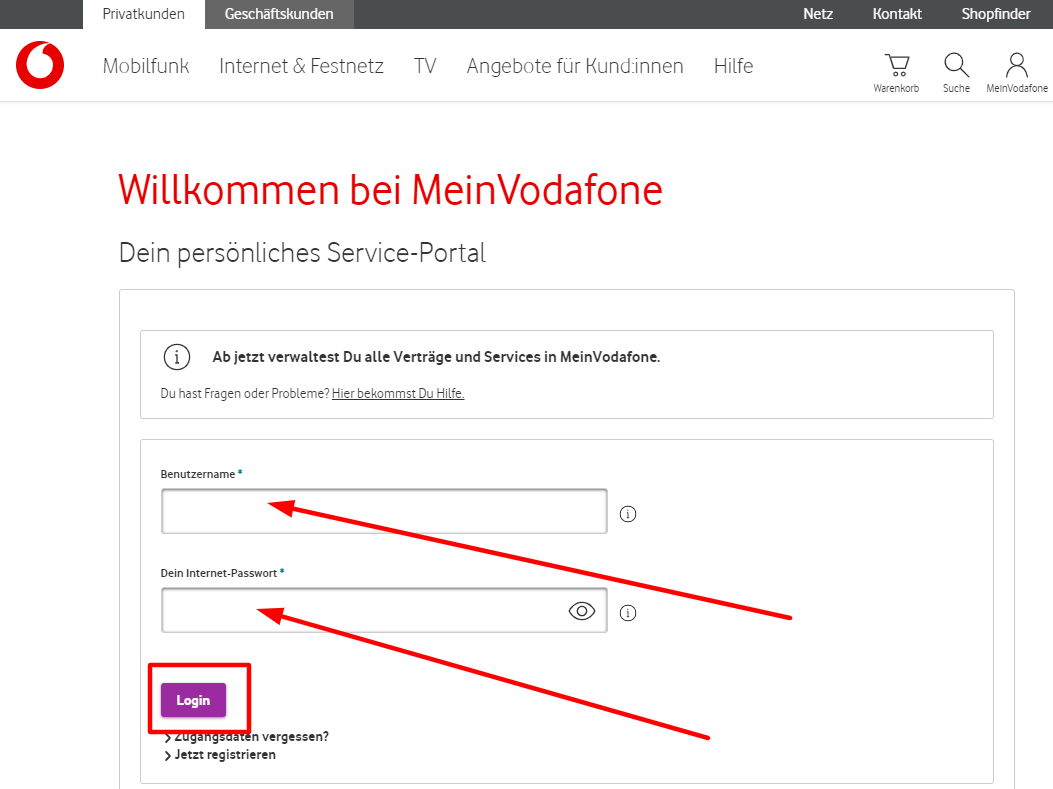Expand the Mobilfunk menu

point(146,66)
